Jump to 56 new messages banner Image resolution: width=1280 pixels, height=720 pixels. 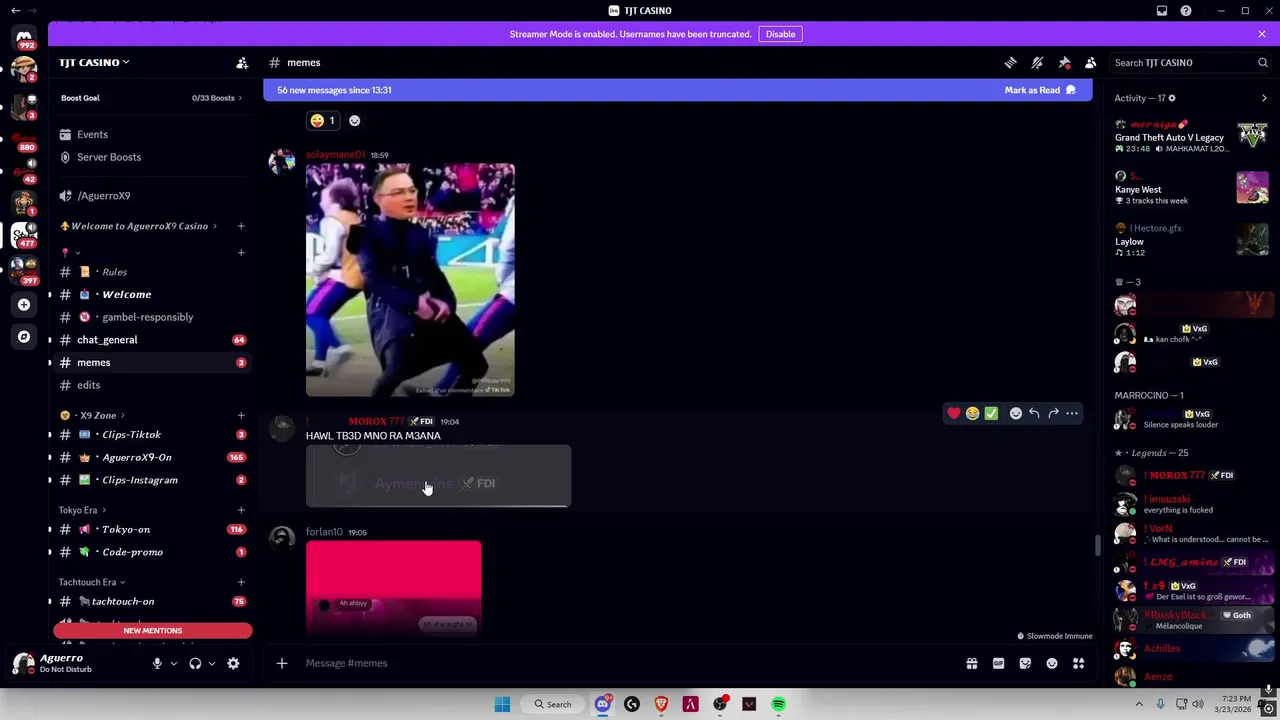click(x=334, y=90)
